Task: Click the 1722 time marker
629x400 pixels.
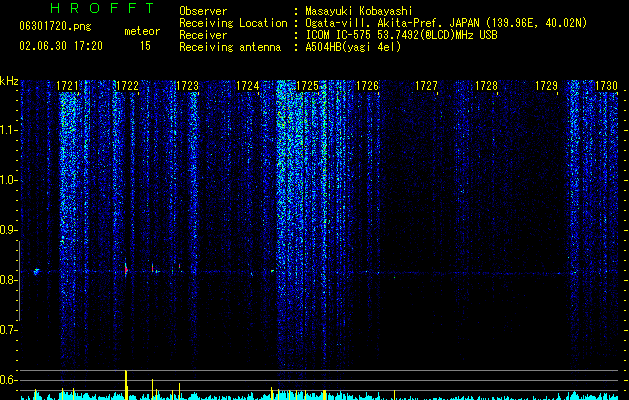Action: [127, 86]
